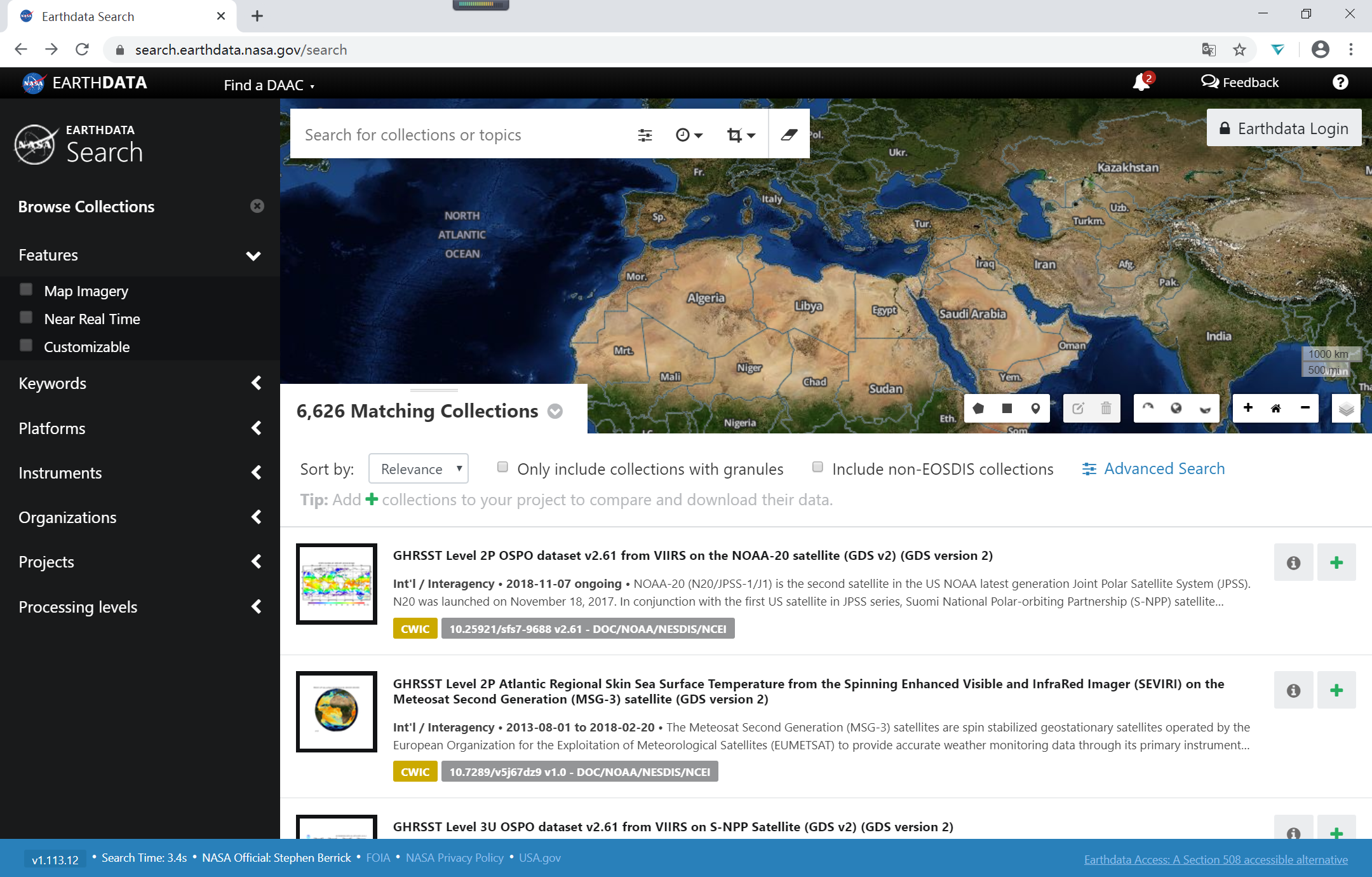Open thumbnail of SEVIRI Atlantic dataset
This screenshot has width=1372, height=877.
(x=337, y=711)
